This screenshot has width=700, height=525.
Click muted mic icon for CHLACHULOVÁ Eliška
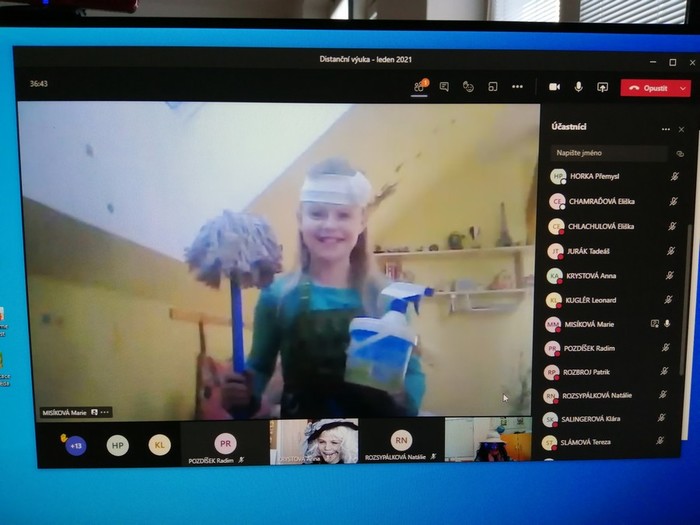click(x=672, y=226)
